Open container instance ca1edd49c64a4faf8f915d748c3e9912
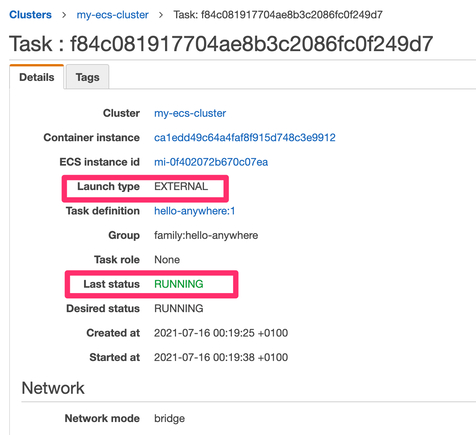This screenshot has height=435, width=476. [245, 138]
